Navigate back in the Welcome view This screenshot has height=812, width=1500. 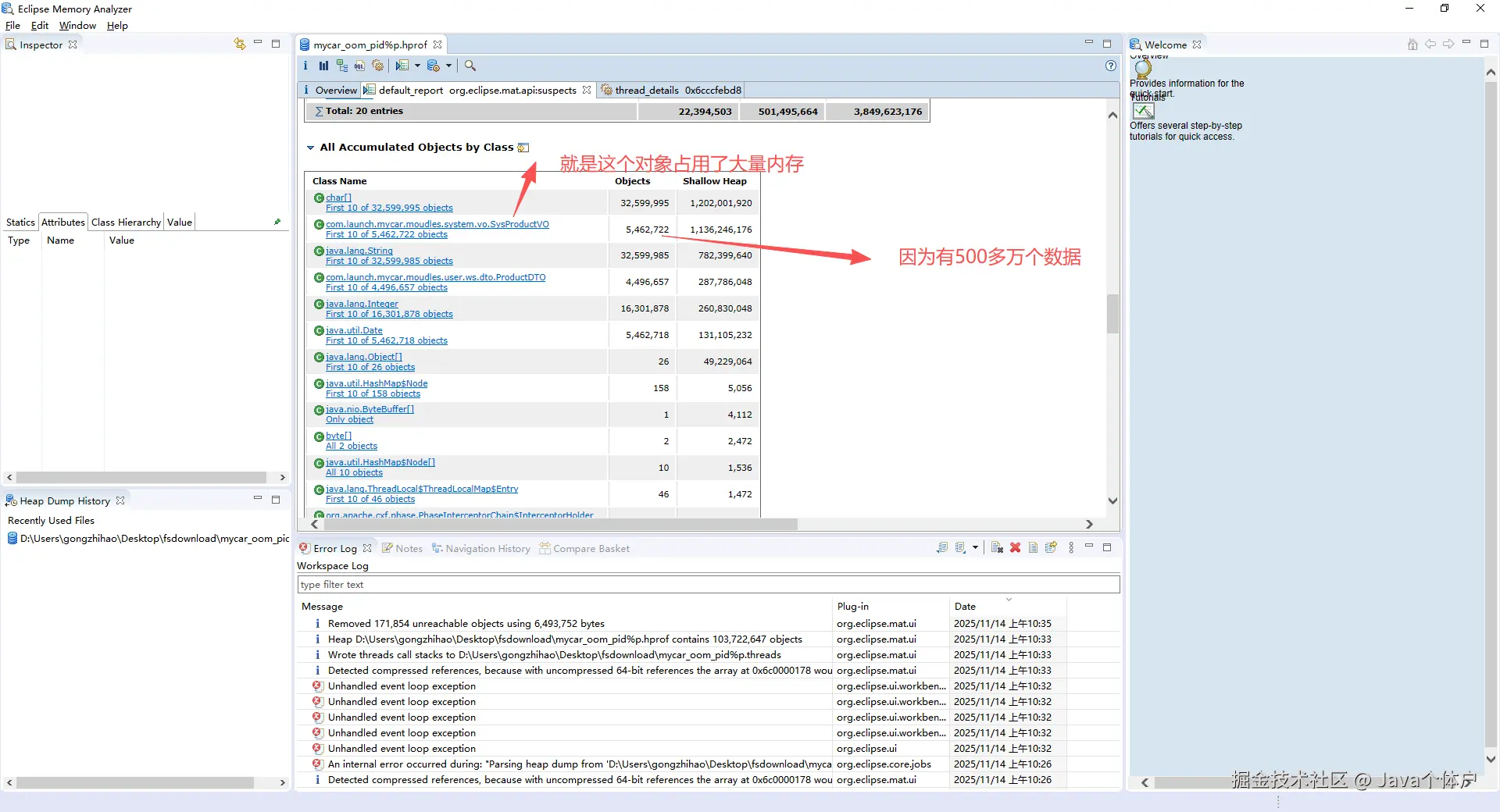(1430, 44)
